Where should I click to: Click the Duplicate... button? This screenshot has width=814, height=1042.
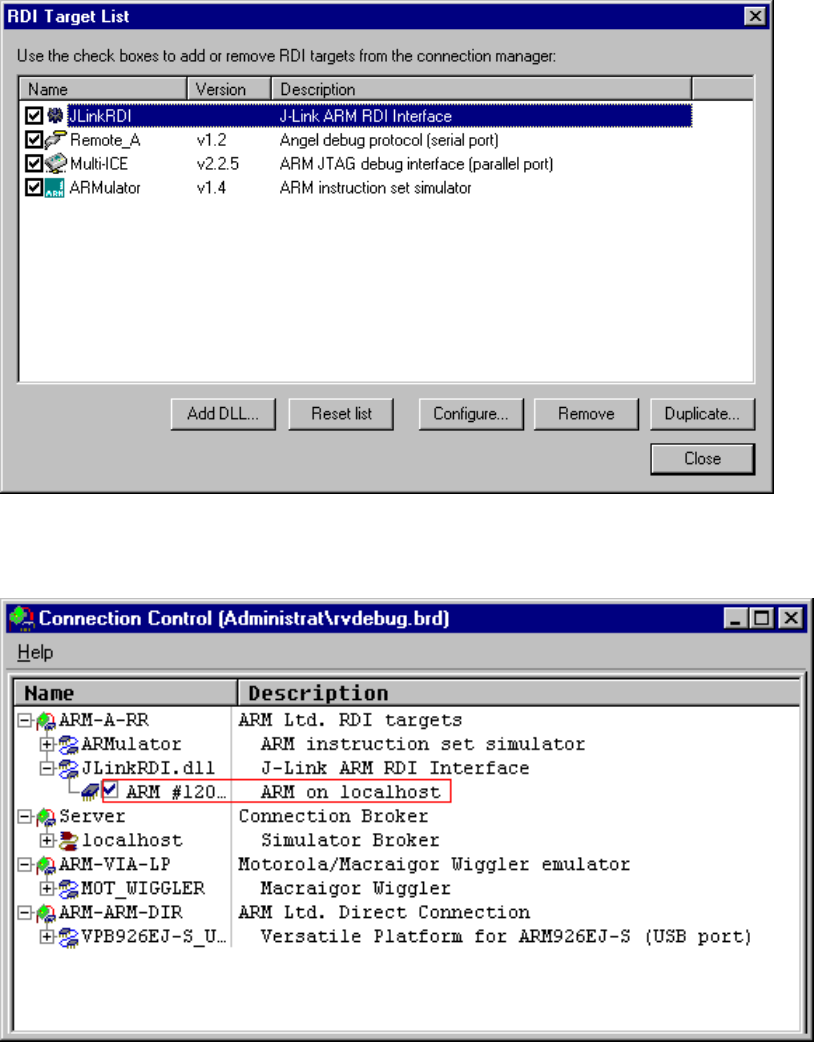(702, 414)
